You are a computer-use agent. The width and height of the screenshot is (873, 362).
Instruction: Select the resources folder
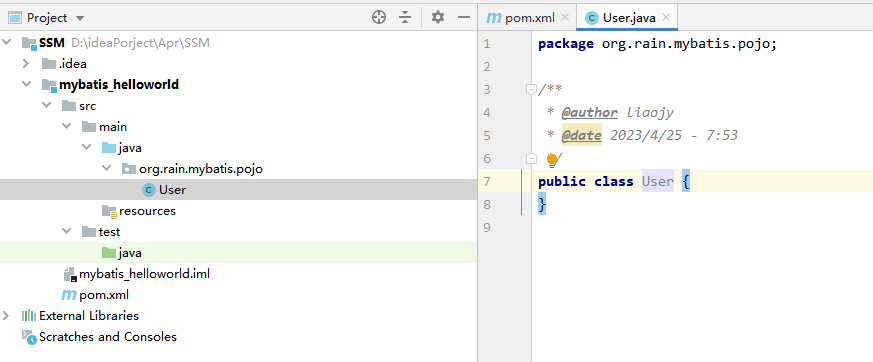point(147,211)
